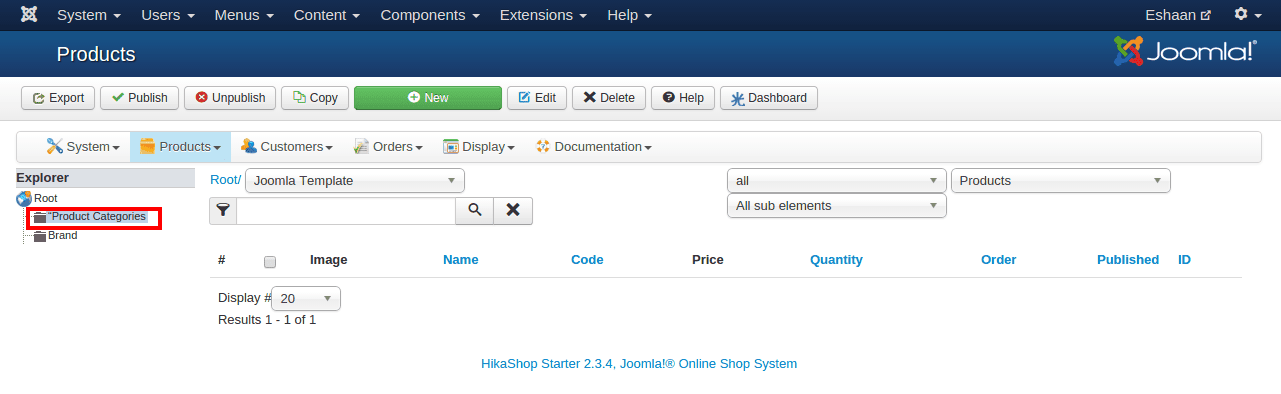Open the Components menu

point(430,15)
